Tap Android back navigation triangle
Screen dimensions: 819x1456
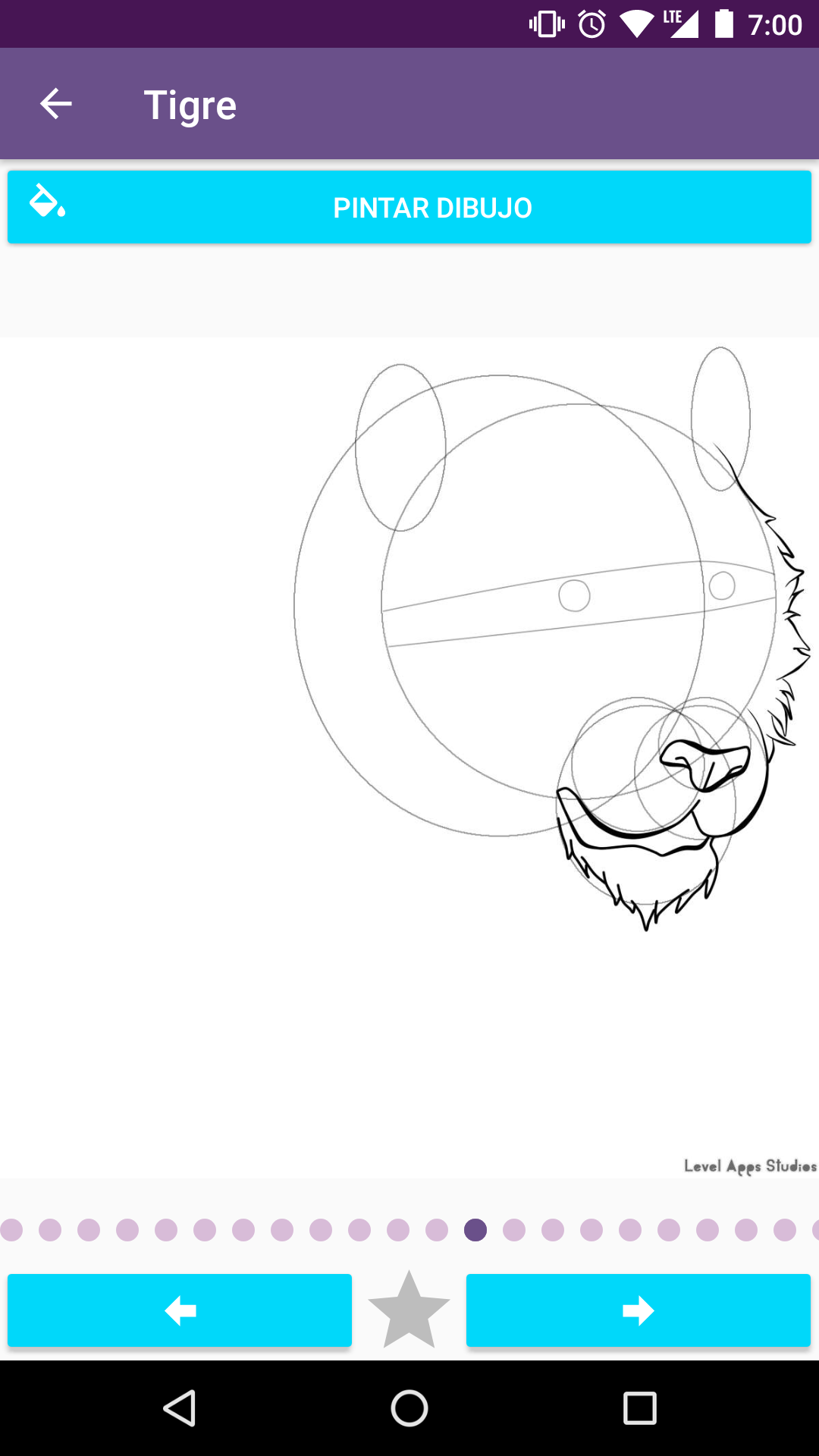180,1408
